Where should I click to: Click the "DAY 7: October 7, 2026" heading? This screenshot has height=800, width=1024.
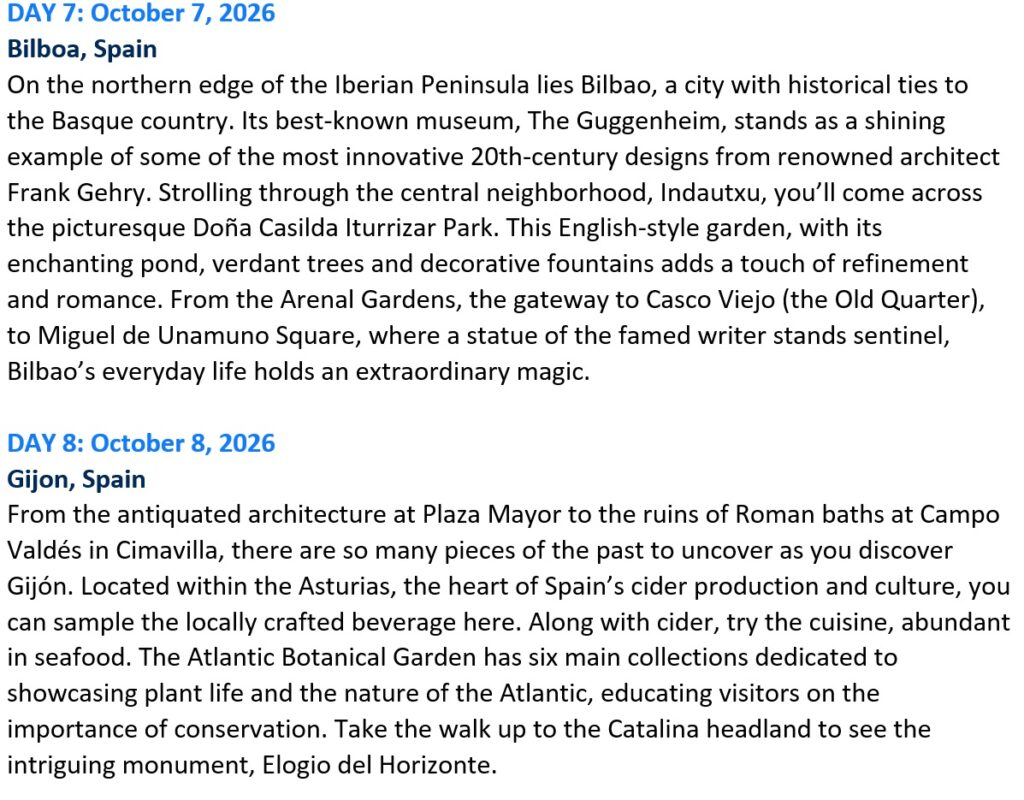(141, 13)
